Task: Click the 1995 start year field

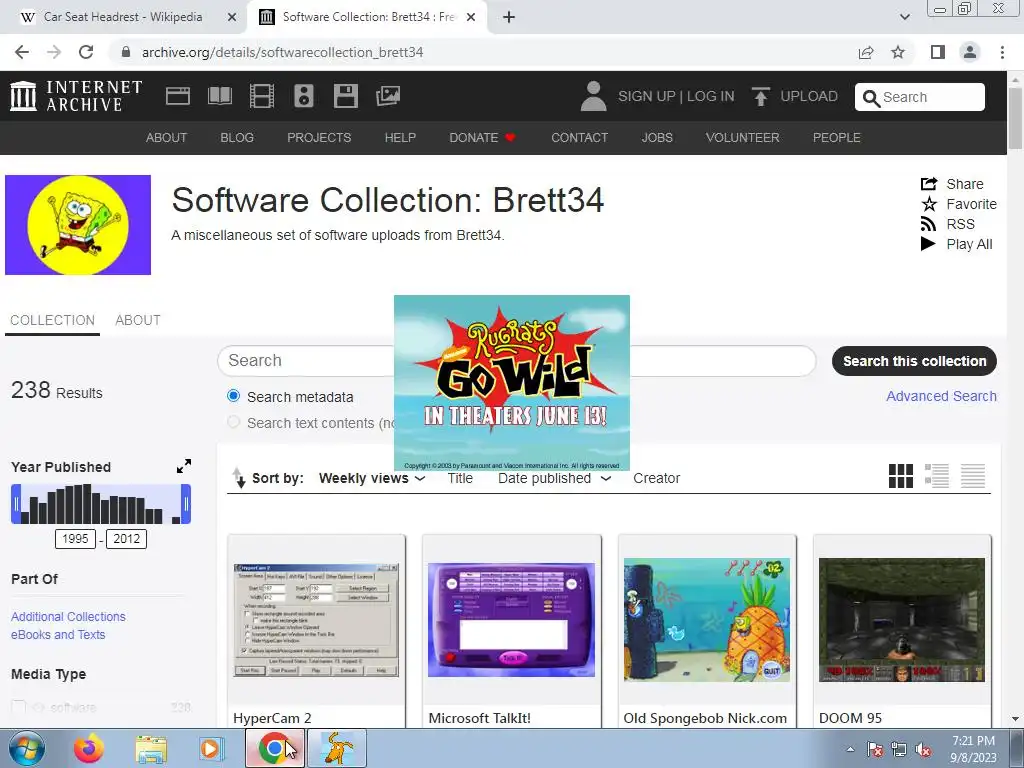Action: point(75,539)
